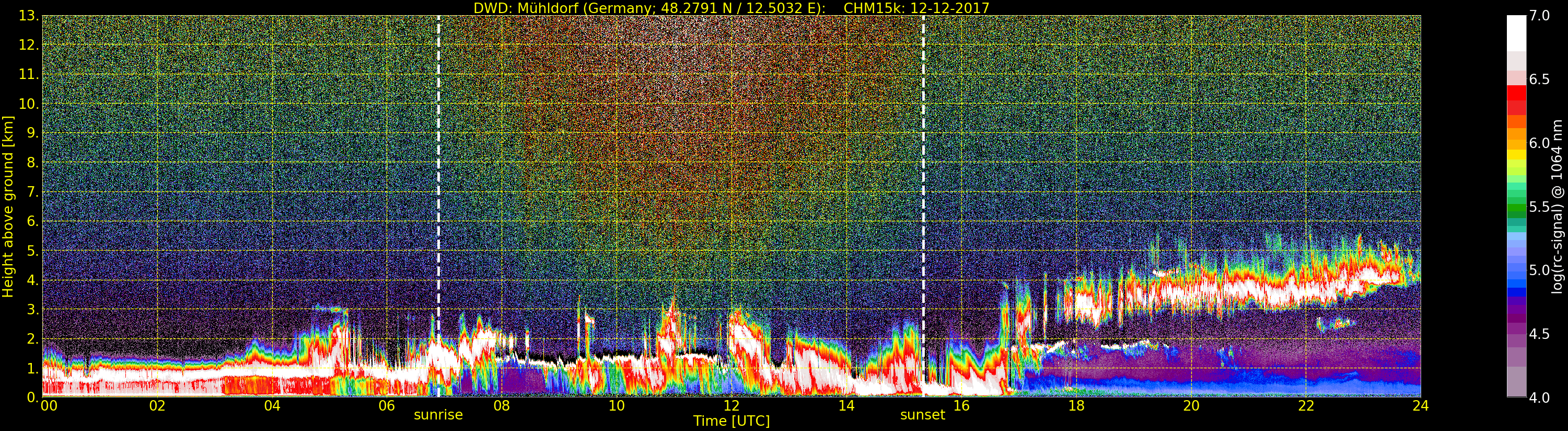The height and width of the screenshot is (431, 1568).
Task: Click the sunrise label under the time axis
Action: [438, 415]
